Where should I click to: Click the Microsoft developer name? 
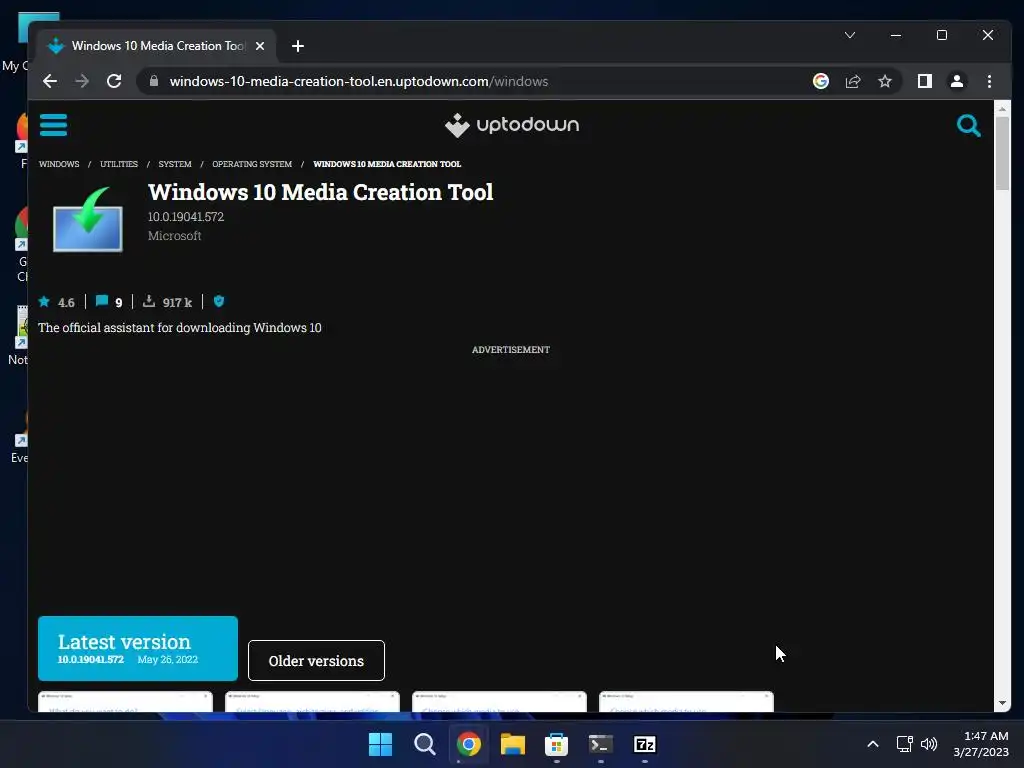[x=174, y=236]
